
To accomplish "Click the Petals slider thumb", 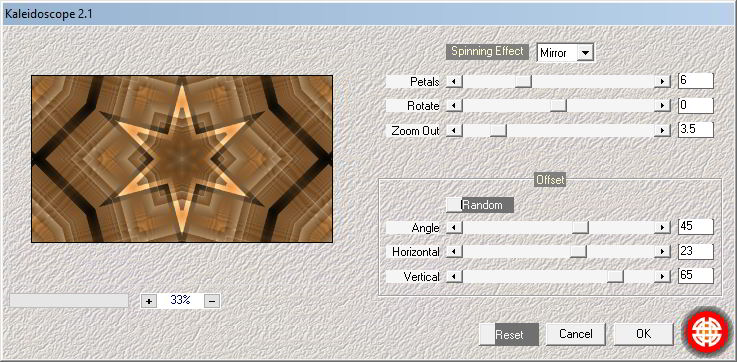I will pos(523,82).
